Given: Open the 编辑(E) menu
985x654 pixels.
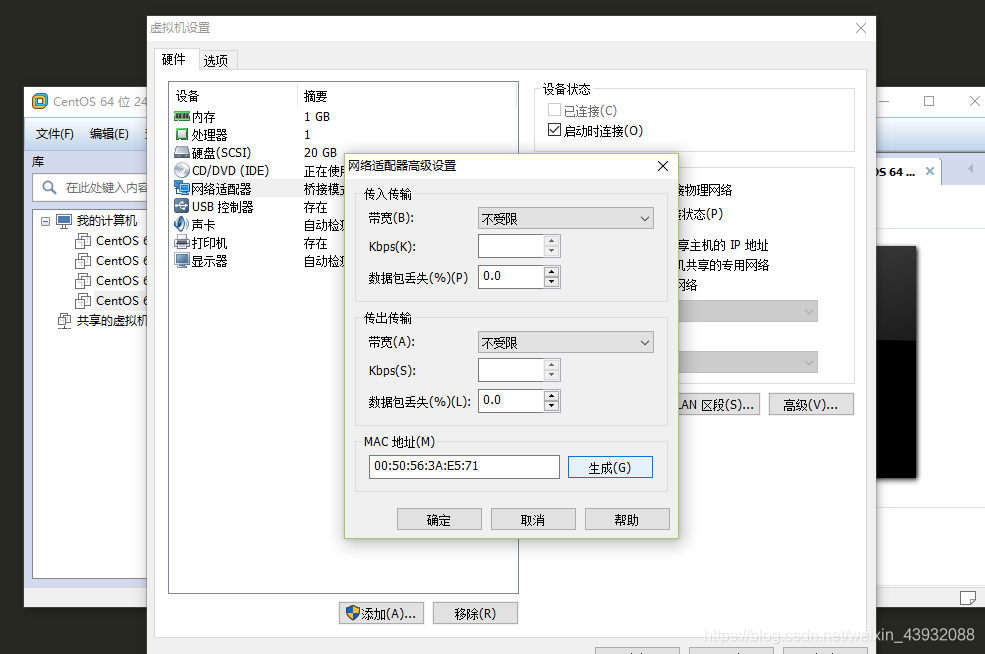Looking at the screenshot, I should tap(109, 134).
